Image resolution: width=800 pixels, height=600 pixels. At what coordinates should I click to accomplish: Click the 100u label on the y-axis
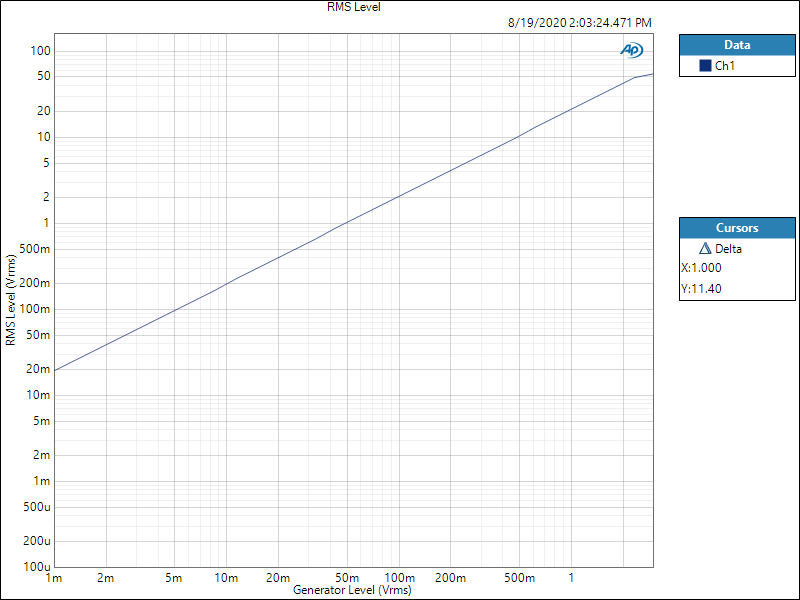tap(37, 567)
